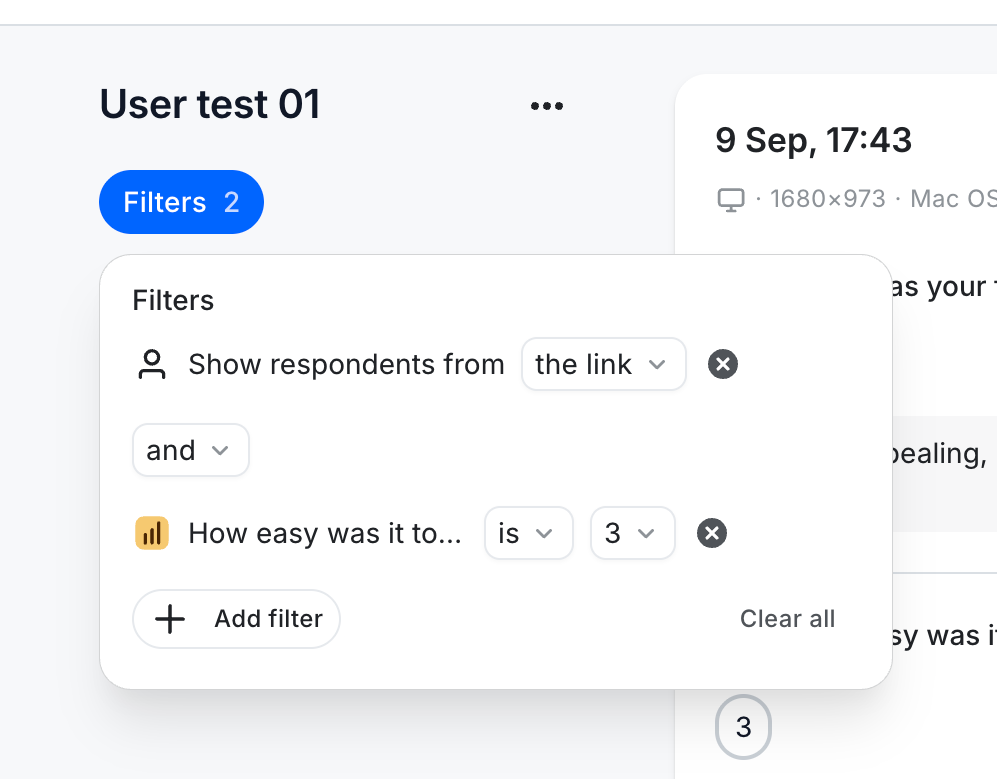Remove the 'Show respondents from' filter
Image resolution: width=997 pixels, height=779 pixels.
coord(722,364)
